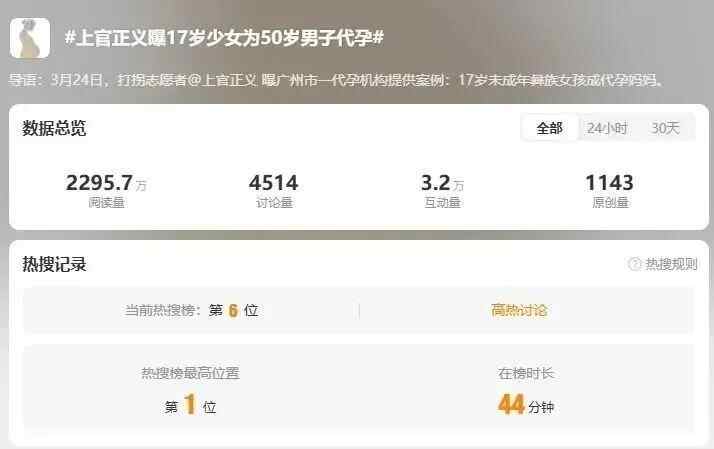Open the topic avatar thumbnail
This screenshot has height=449, width=714.
(30, 38)
